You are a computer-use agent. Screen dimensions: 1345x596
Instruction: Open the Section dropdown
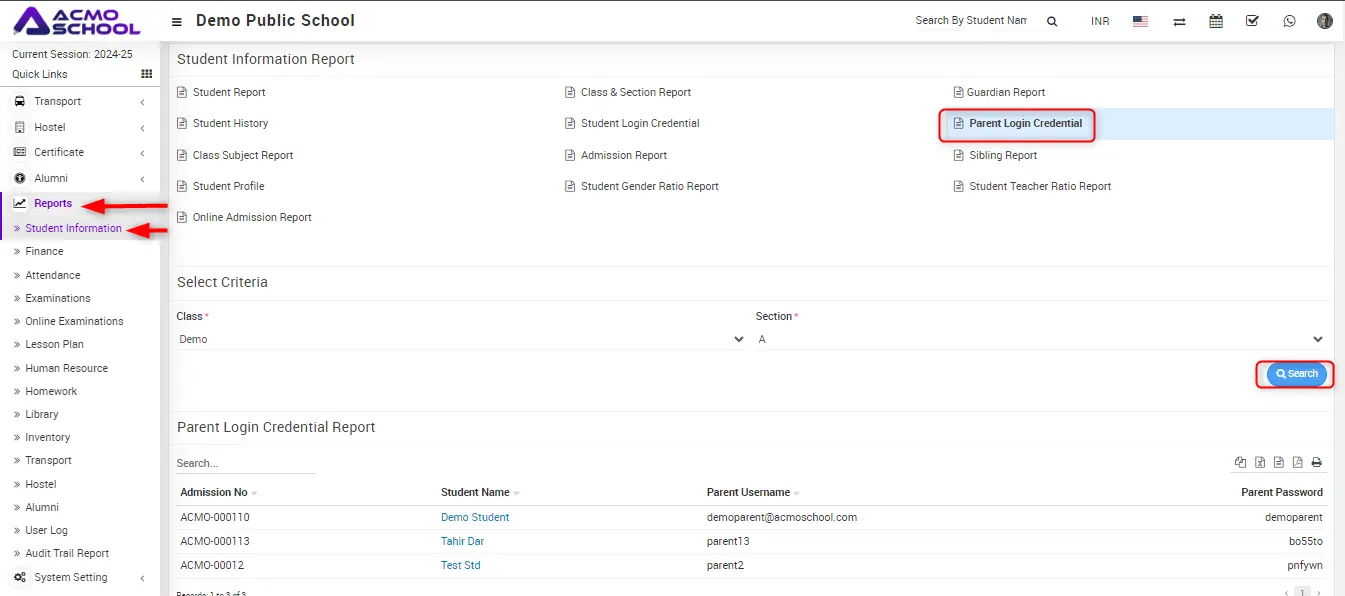tap(1040, 339)
